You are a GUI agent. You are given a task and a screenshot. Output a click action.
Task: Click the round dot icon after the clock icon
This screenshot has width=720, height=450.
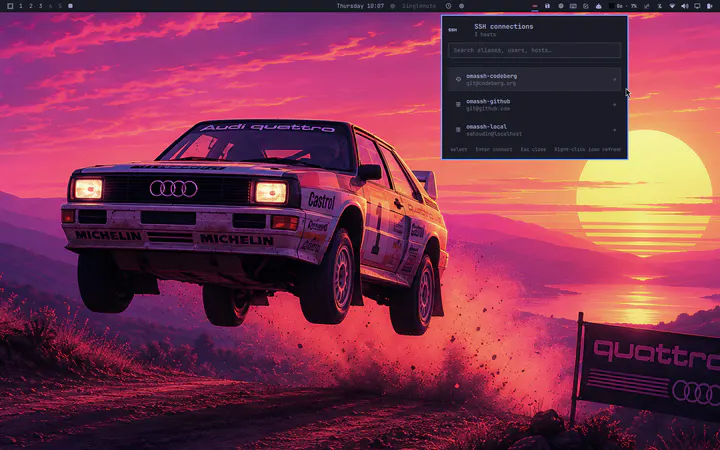coord(461,6)
